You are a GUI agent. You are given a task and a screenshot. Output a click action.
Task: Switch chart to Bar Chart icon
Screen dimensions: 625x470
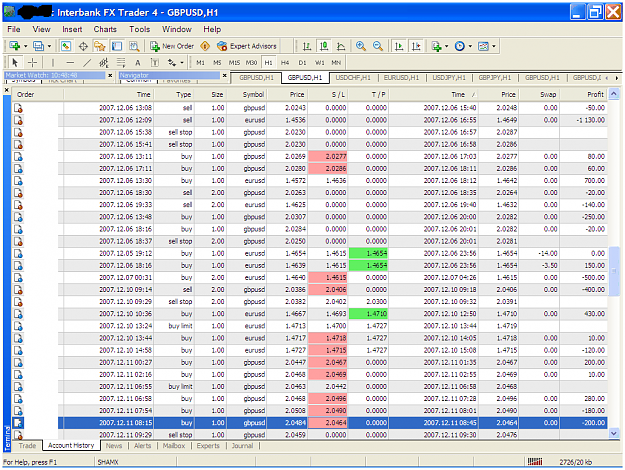[307, 46]
